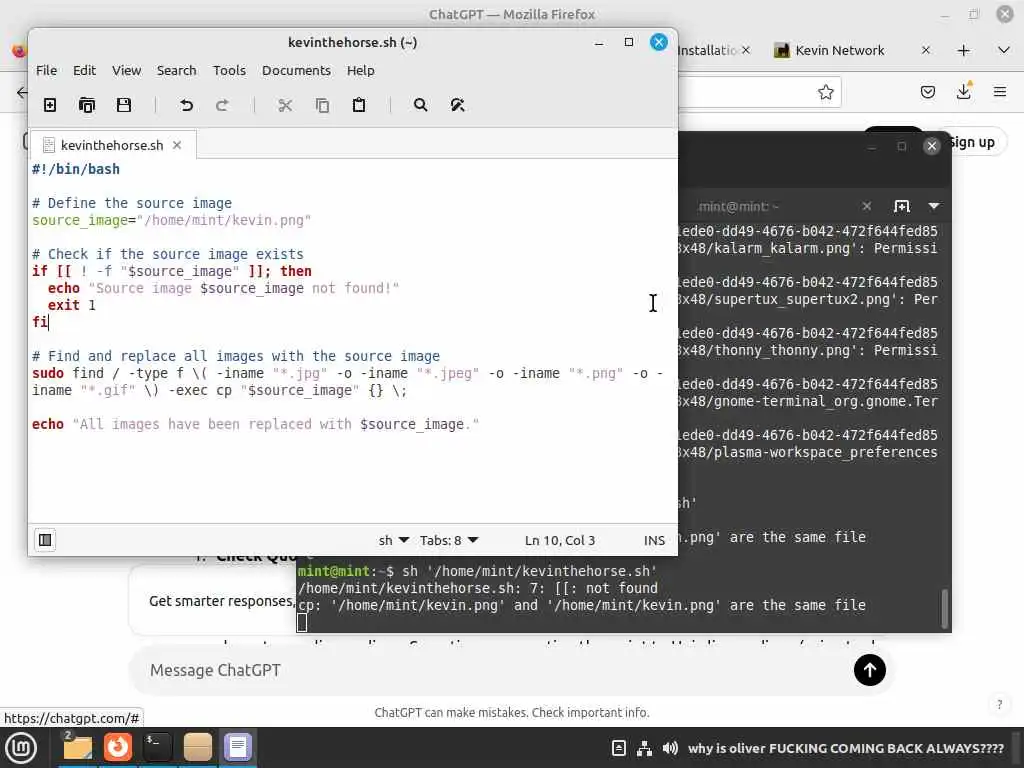Viewport: 1024px width, 768px height.
Task: Open the Files manager from the taskbar
Action: (x=77, y=747)
